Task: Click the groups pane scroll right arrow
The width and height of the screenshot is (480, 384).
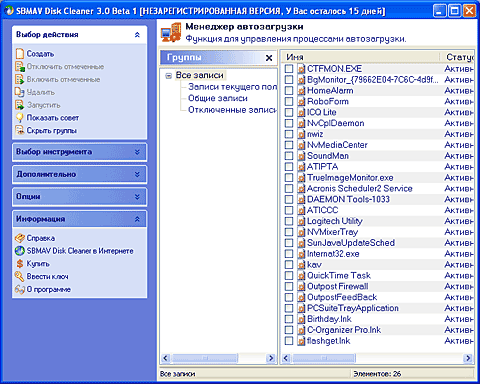Action: [x=271, y=358]
